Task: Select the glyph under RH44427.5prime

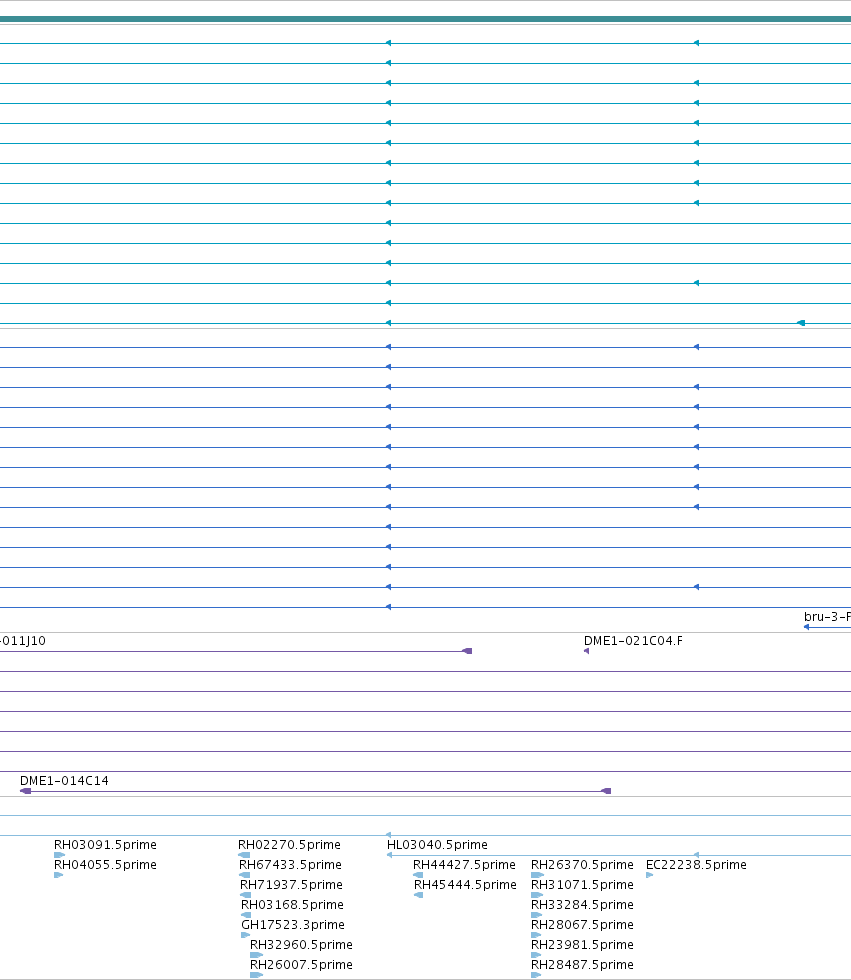Action: (418, 875)
